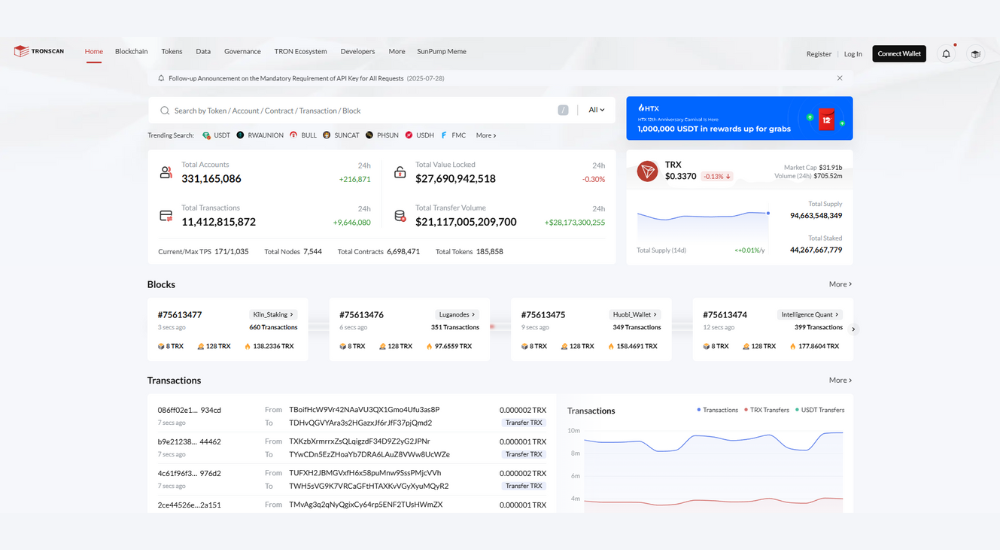
Task: Expand More trending searches
Action: pos(486,135)
